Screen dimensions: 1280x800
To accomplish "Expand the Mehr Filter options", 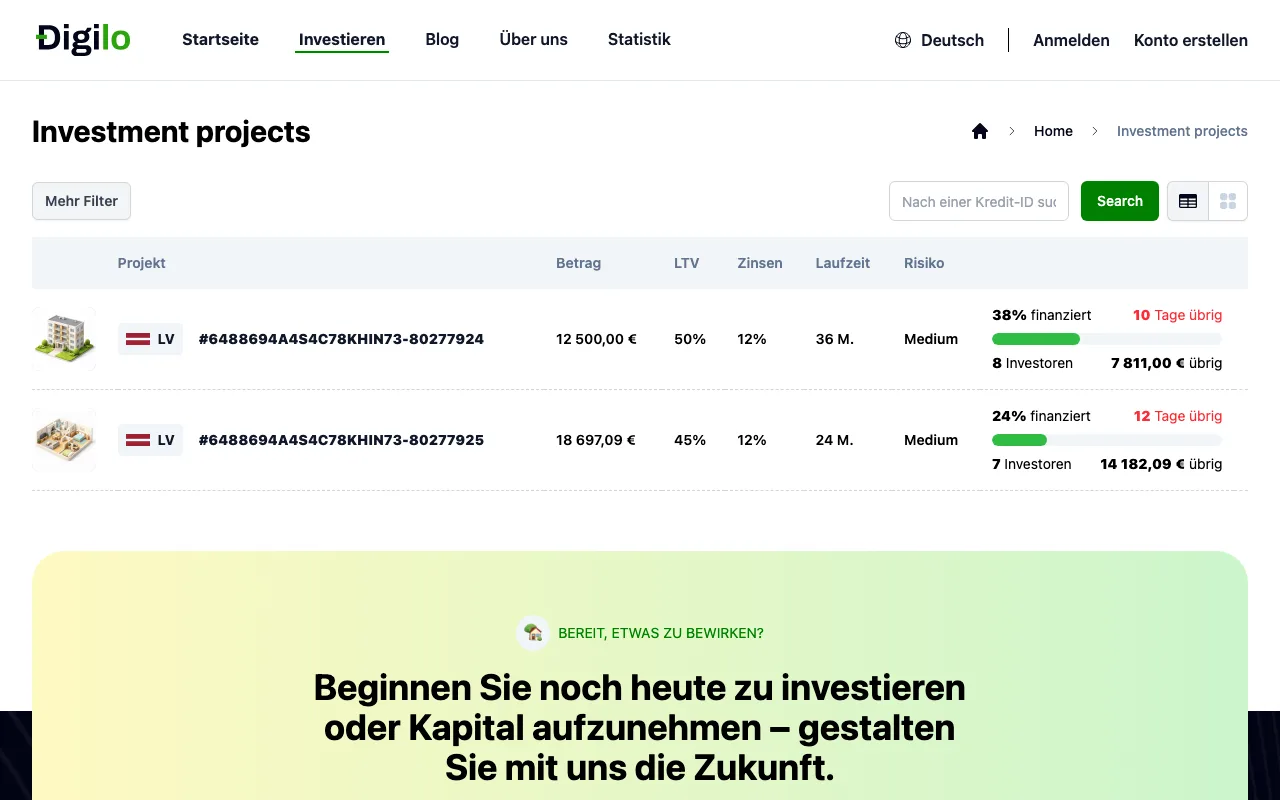I will [81, 201].
